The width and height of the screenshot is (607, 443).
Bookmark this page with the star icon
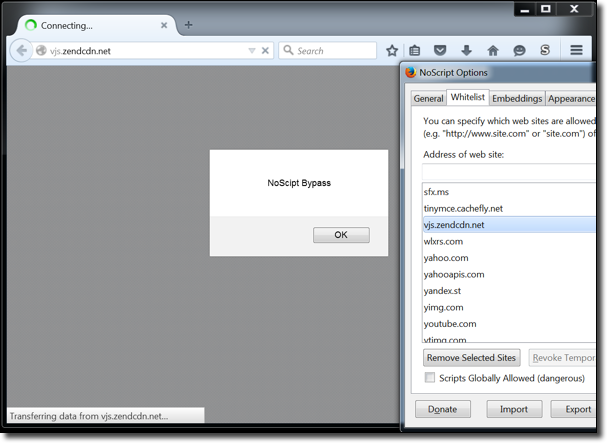pos(392,50)
